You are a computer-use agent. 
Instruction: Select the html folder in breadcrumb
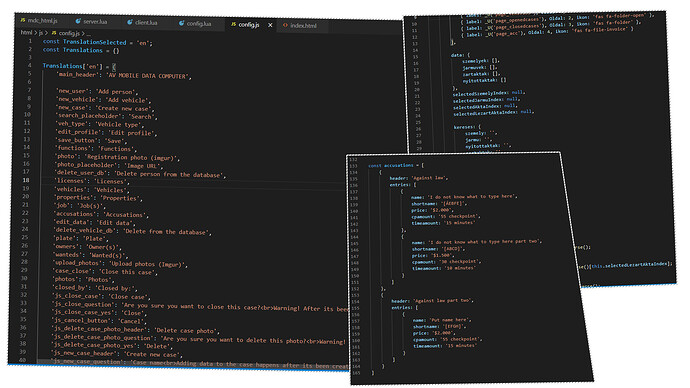(26, 32)
